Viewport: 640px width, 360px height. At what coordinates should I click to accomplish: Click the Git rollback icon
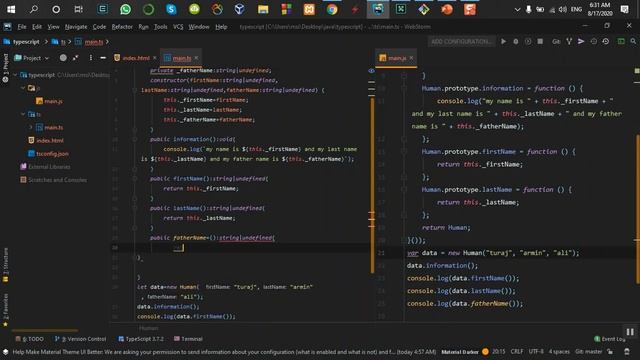click(x=606, y=41)
